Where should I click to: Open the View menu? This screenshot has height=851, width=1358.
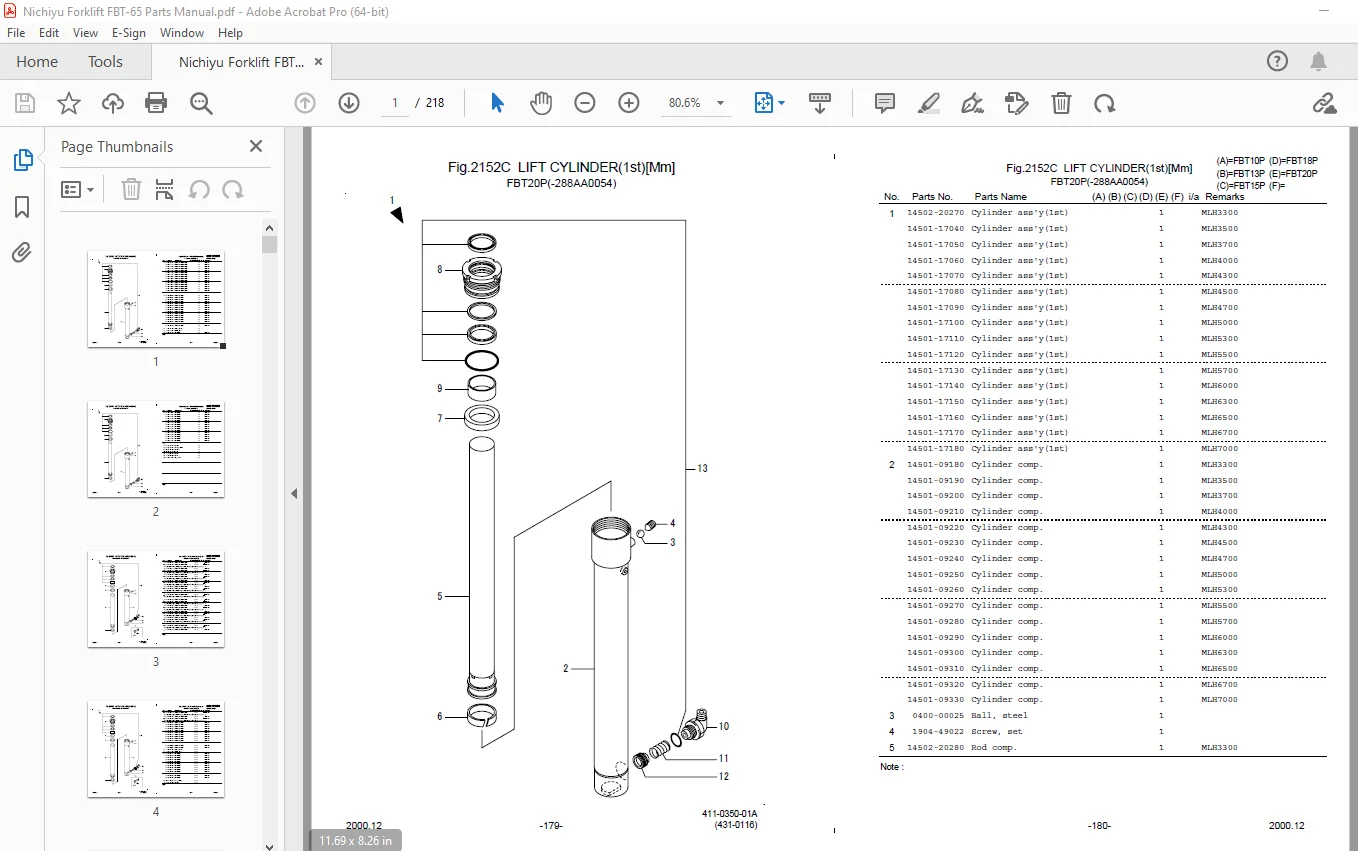pos(85,33)
